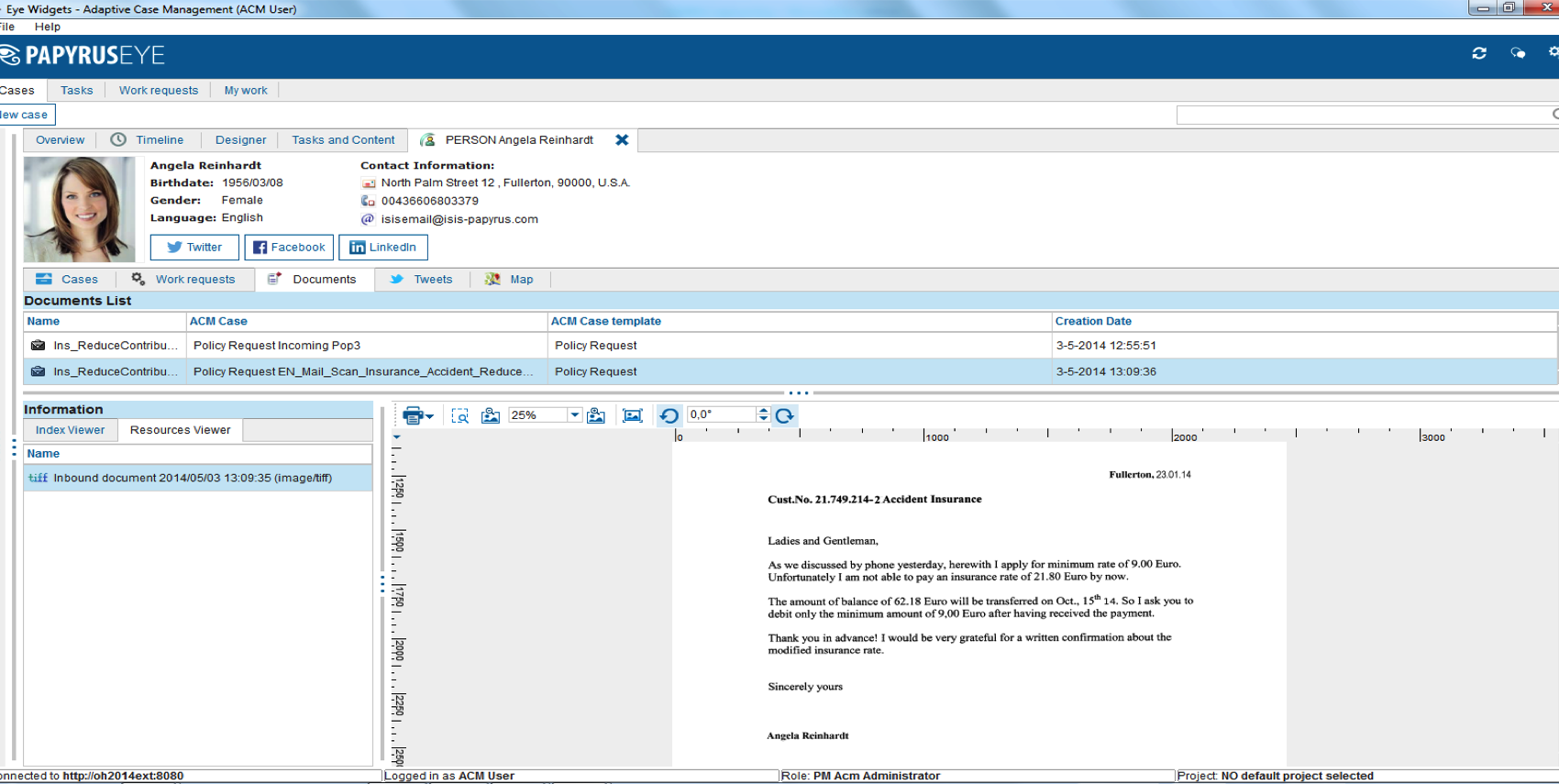Open the chat bubbles icon in the header
Viewport: 1559px width, 784px height.
1518,53
